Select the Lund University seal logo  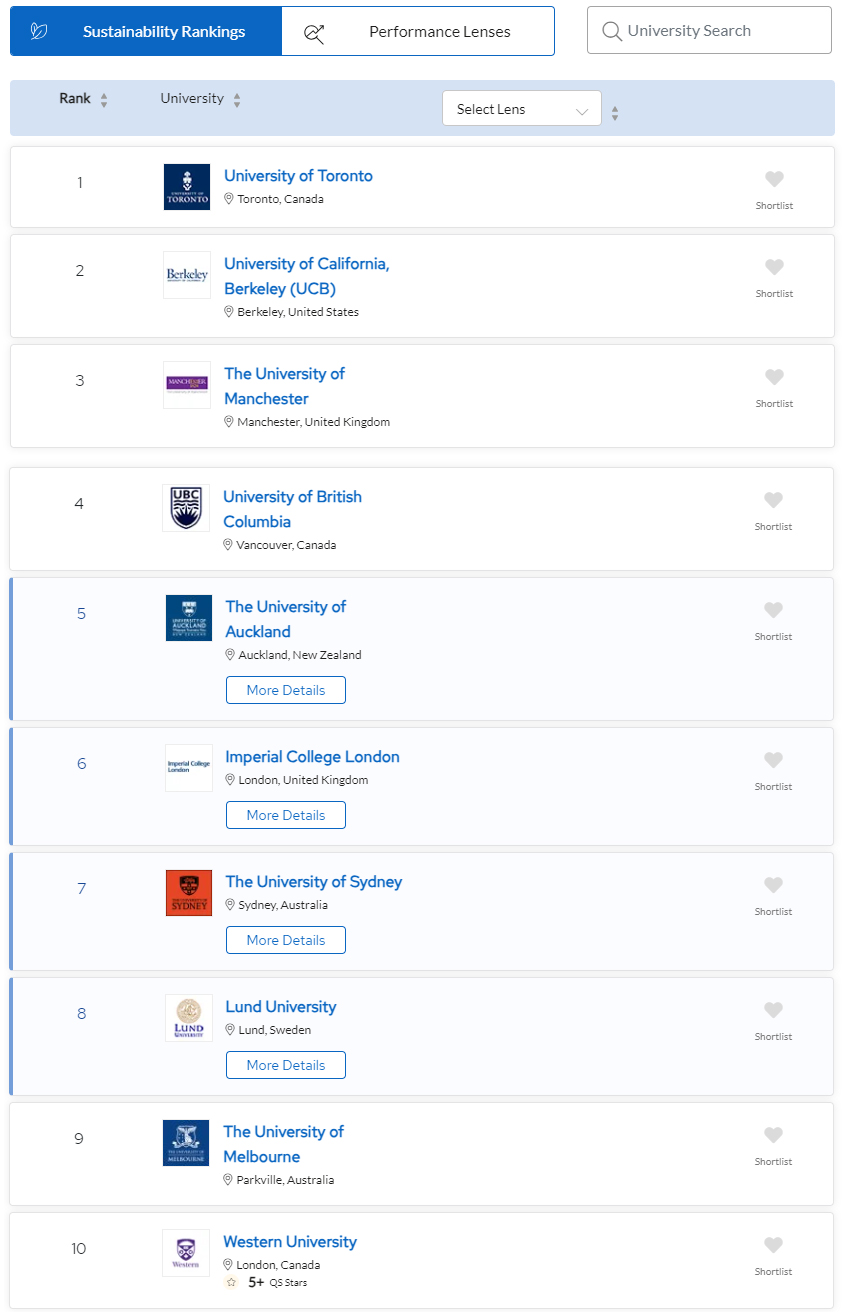(189, 1018)
